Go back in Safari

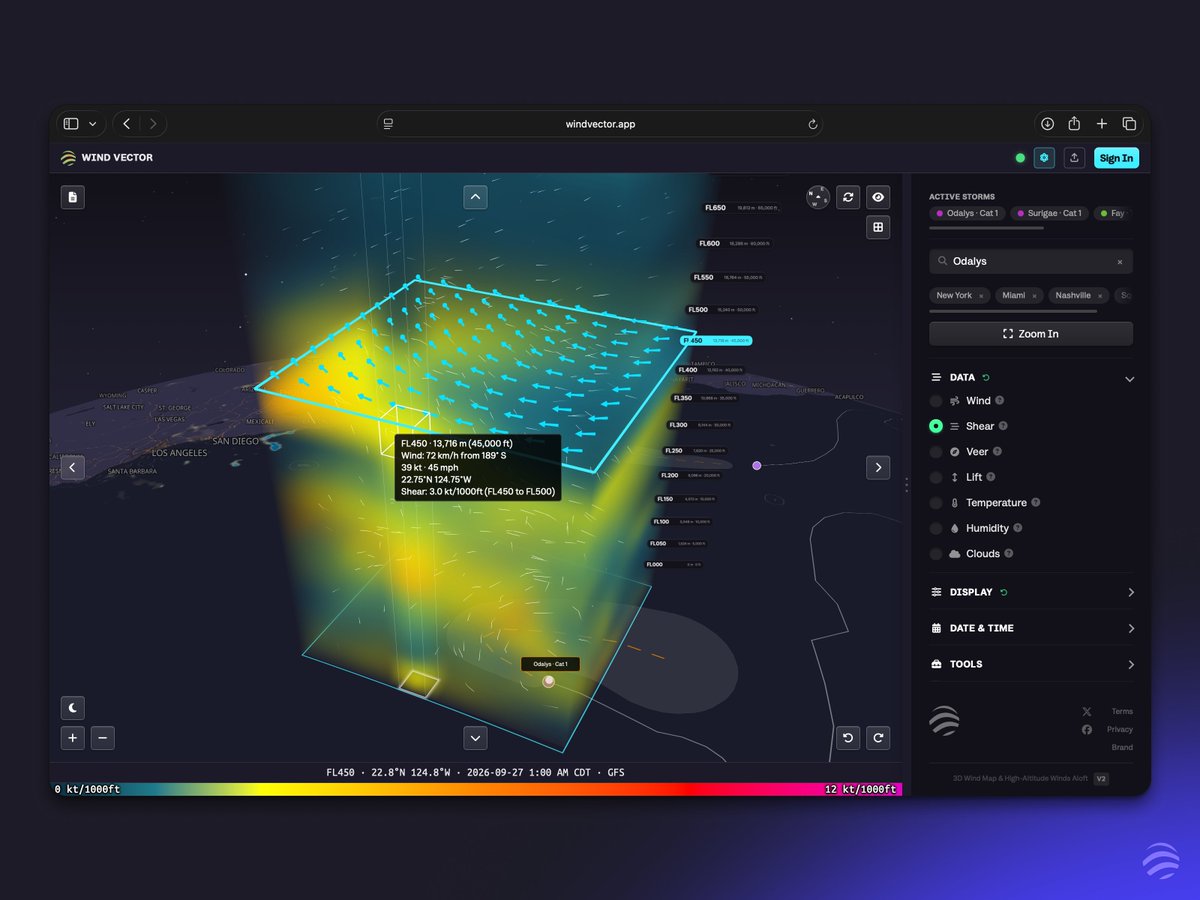pos(126,124)
